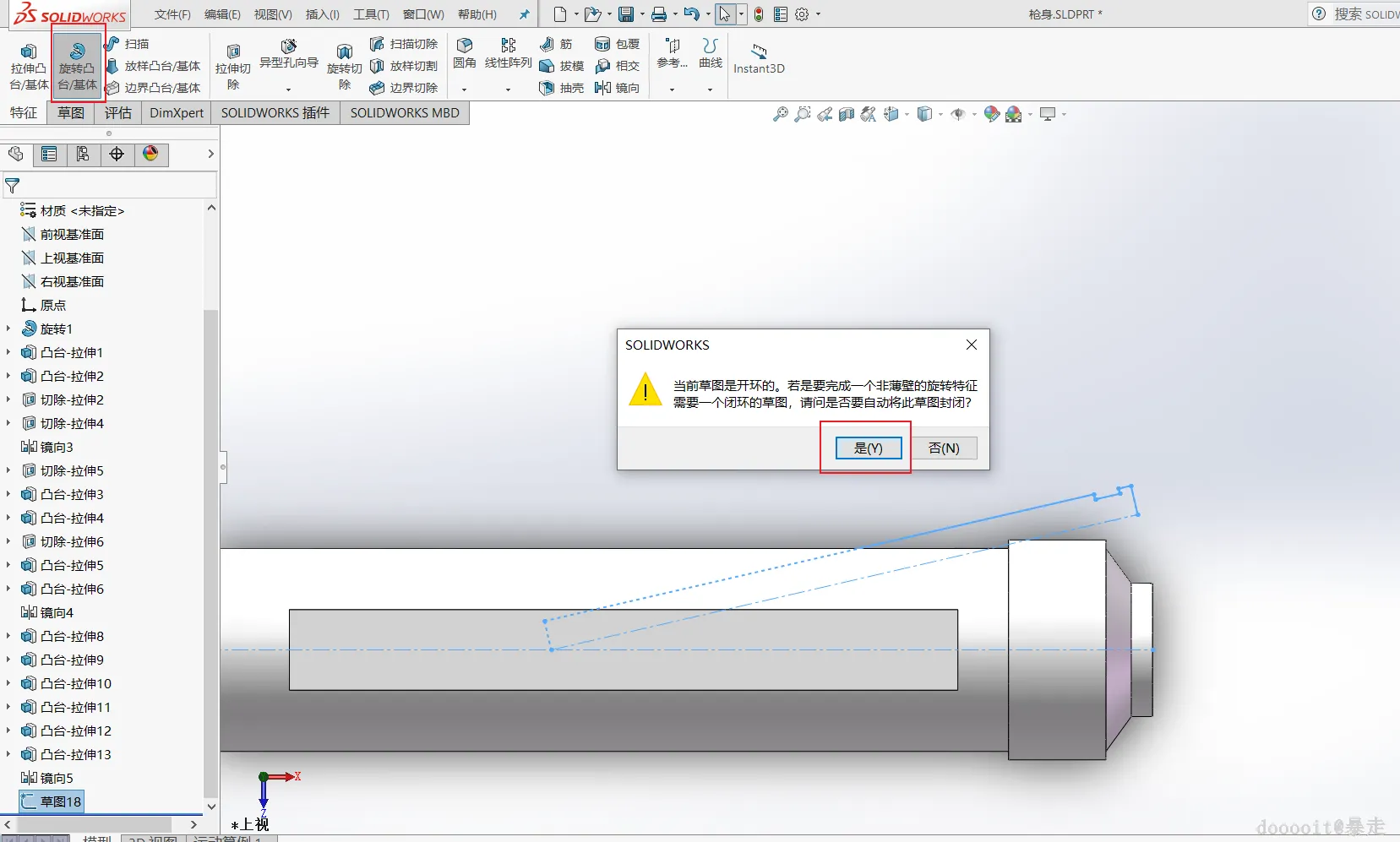
Task: Expand the 旋转1 feature tree node
Action: (x=8, y=329)
